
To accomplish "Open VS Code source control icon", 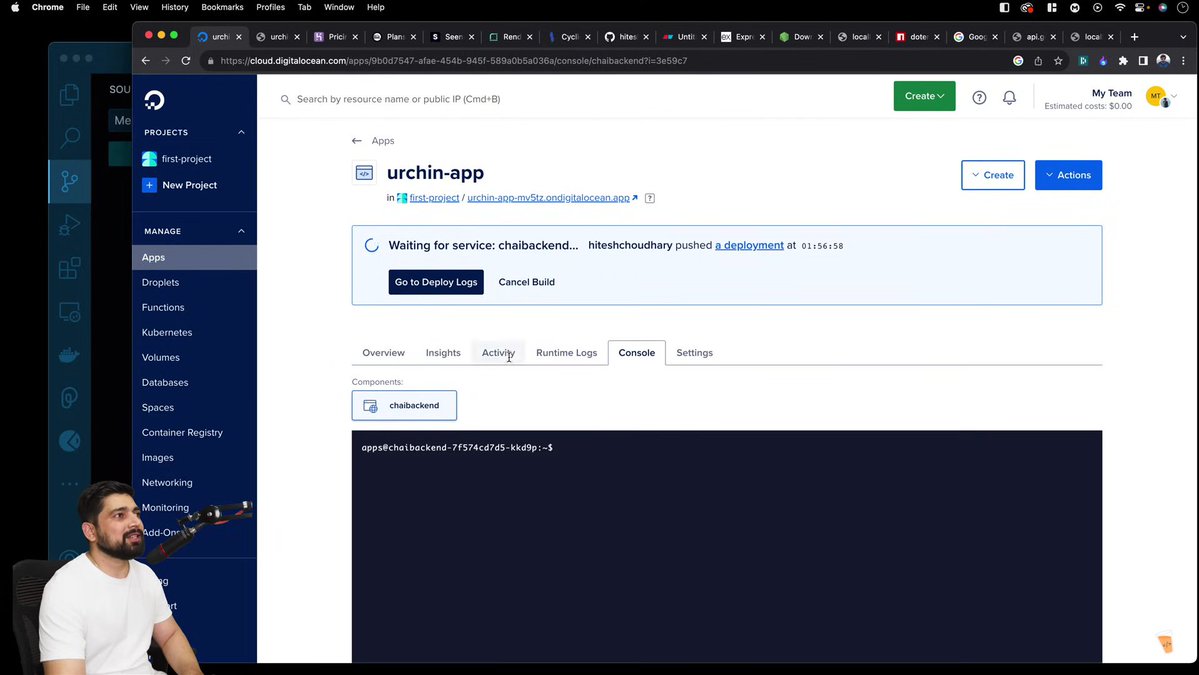I will coord(70,181).
